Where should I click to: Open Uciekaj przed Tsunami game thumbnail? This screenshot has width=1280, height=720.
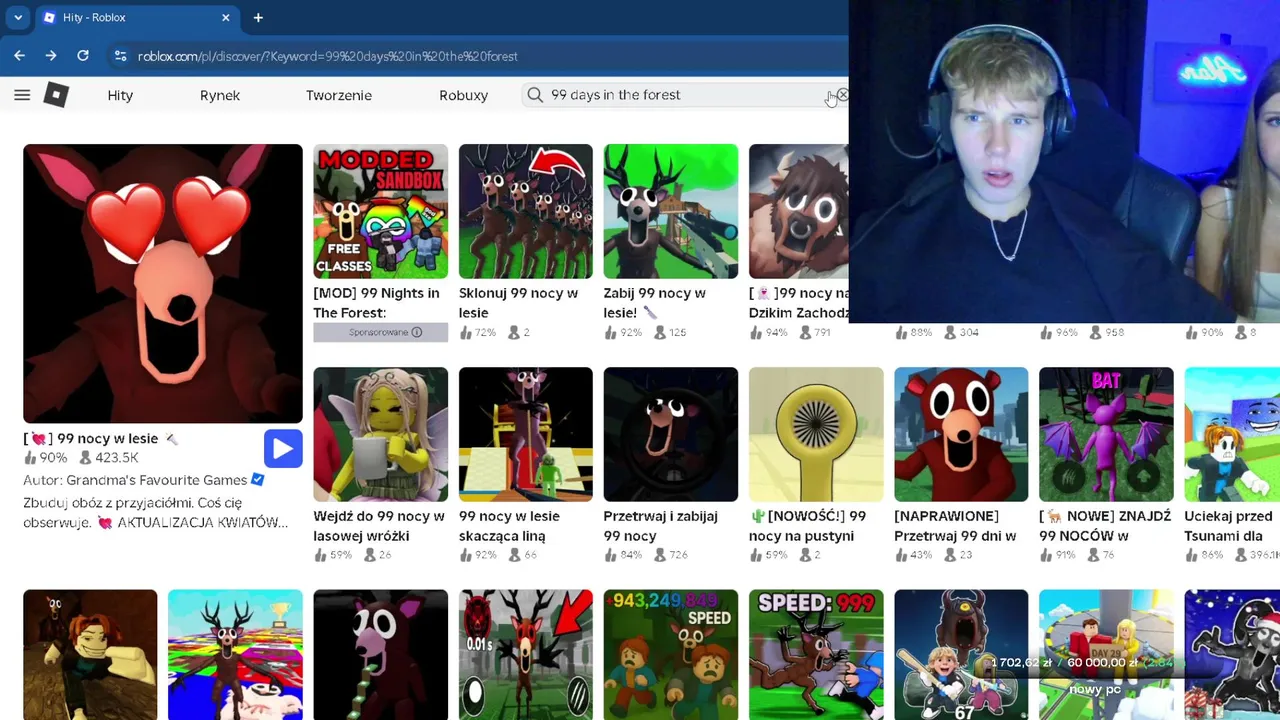click(x=1232, y=434)
